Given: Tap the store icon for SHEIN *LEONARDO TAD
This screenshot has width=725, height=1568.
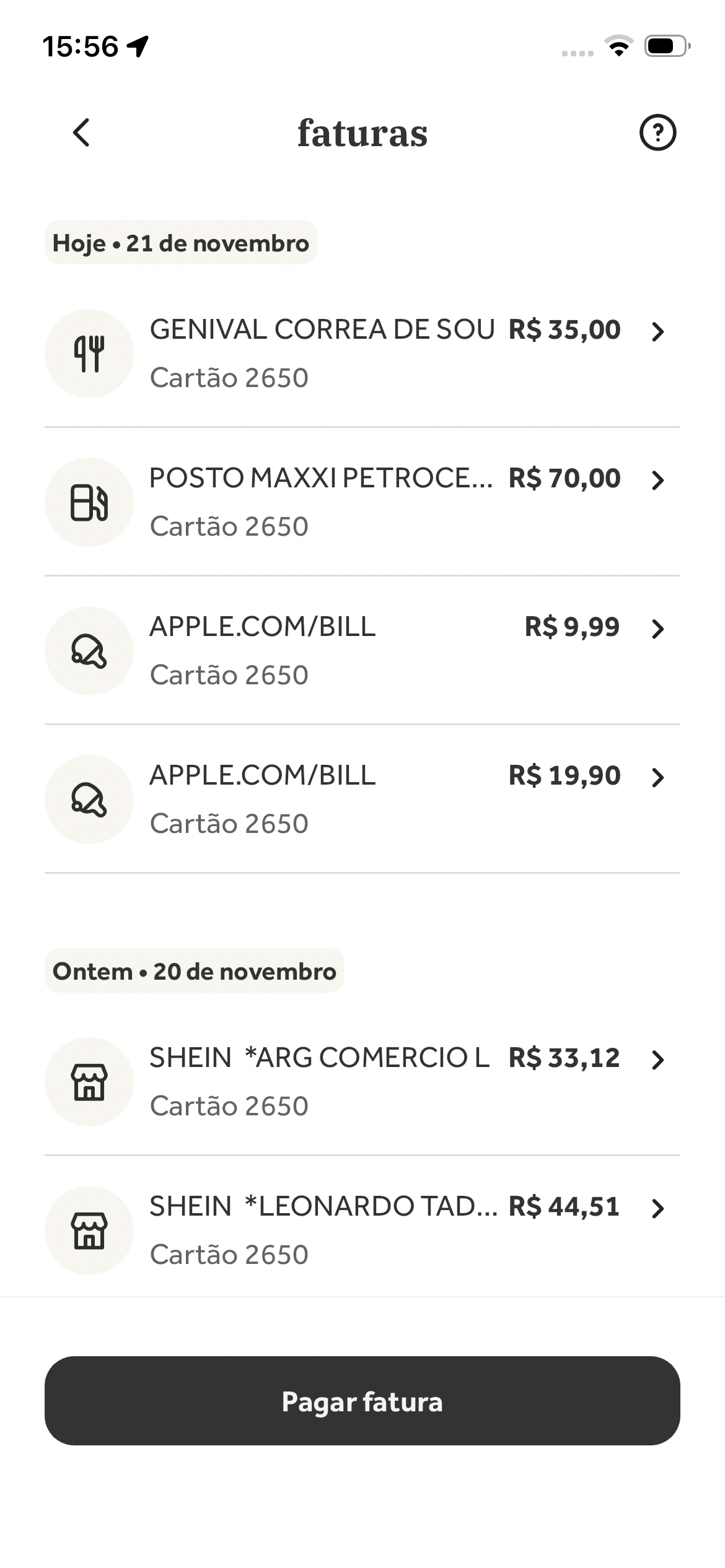Looking at the screenshot, I should click(x=89, y=1230).
